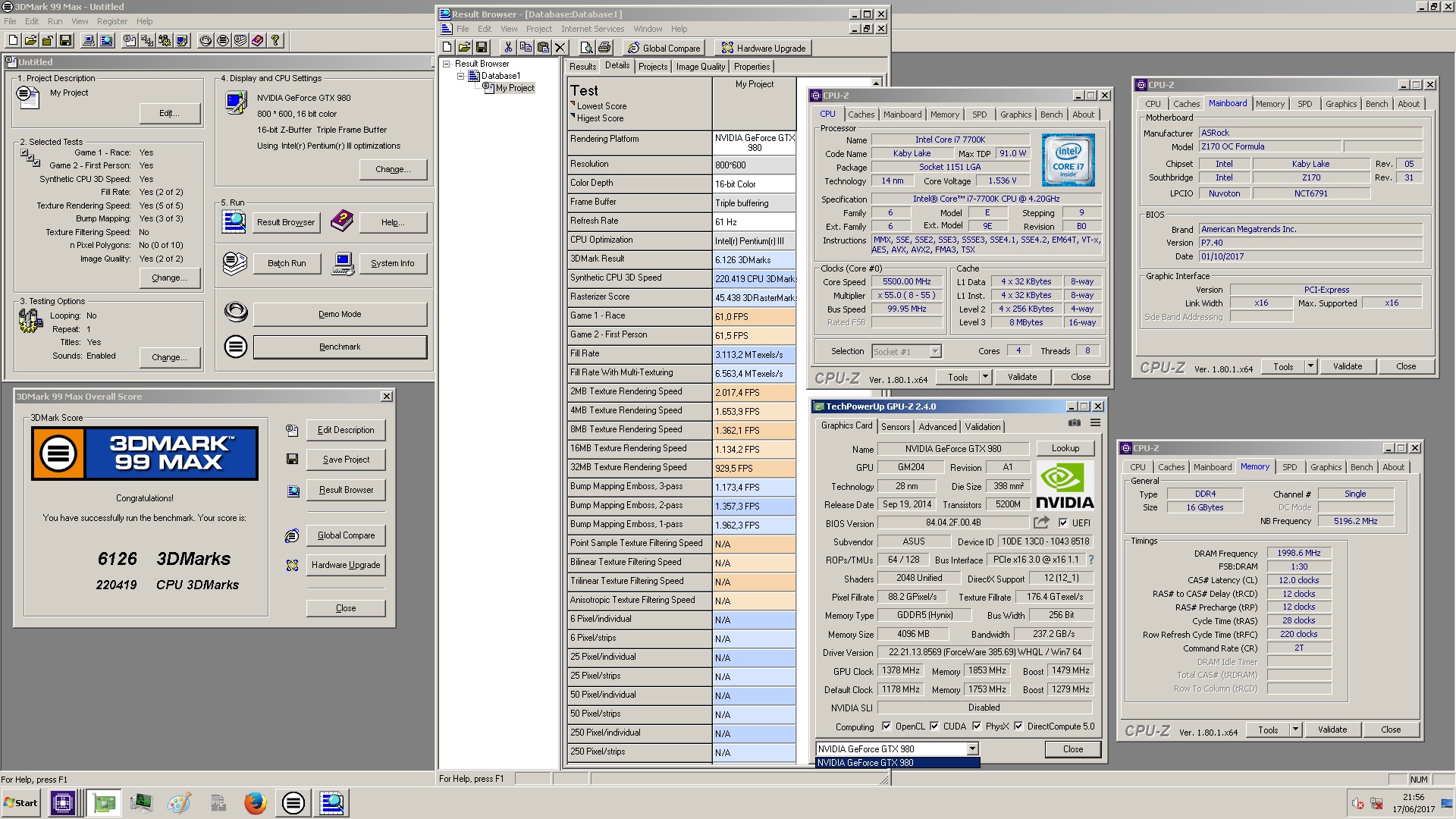
Task: Switch to Image Quality tab
Action: click(701, 67)
